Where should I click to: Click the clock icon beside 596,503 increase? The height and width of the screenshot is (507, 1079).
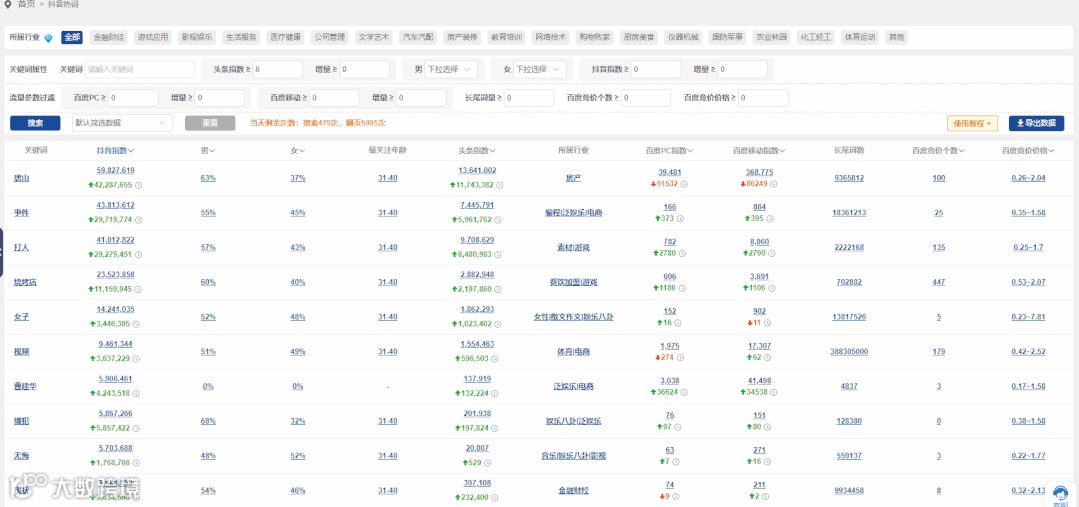coord(495,358)
